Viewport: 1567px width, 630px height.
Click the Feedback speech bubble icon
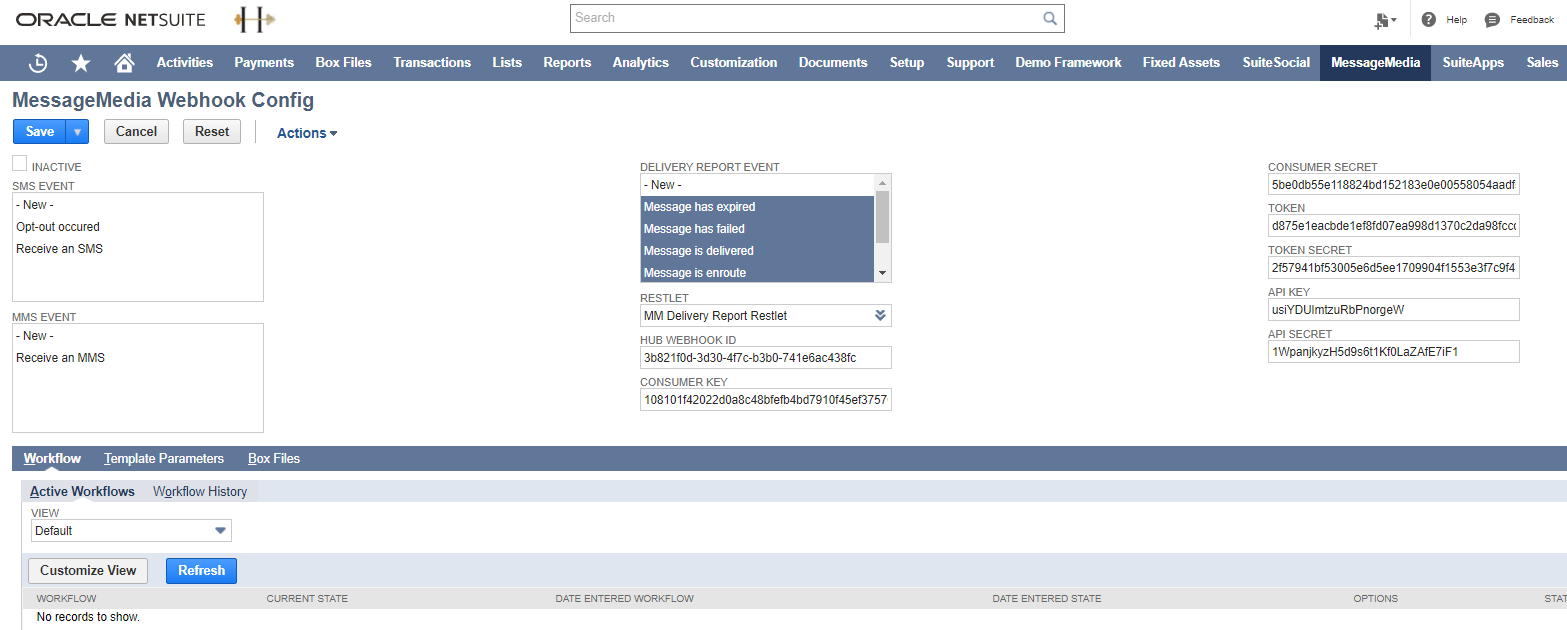pyautogui.click(x=1492, y=20)
